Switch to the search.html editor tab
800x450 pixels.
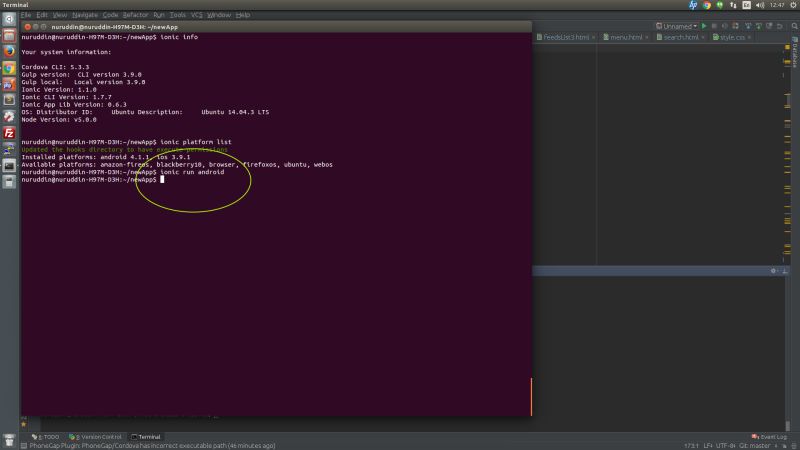(681, 37)
